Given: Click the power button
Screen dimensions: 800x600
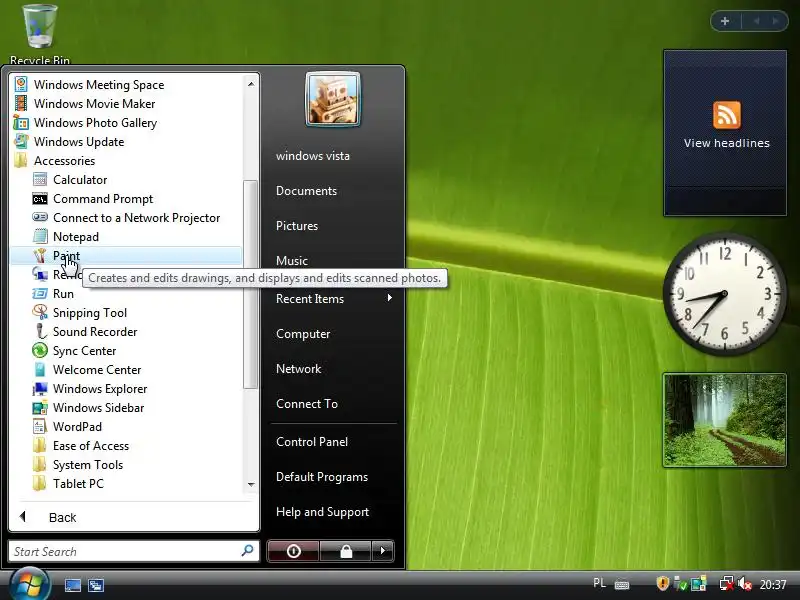Looking at the screenshot, I should click(x=293, y=551).
